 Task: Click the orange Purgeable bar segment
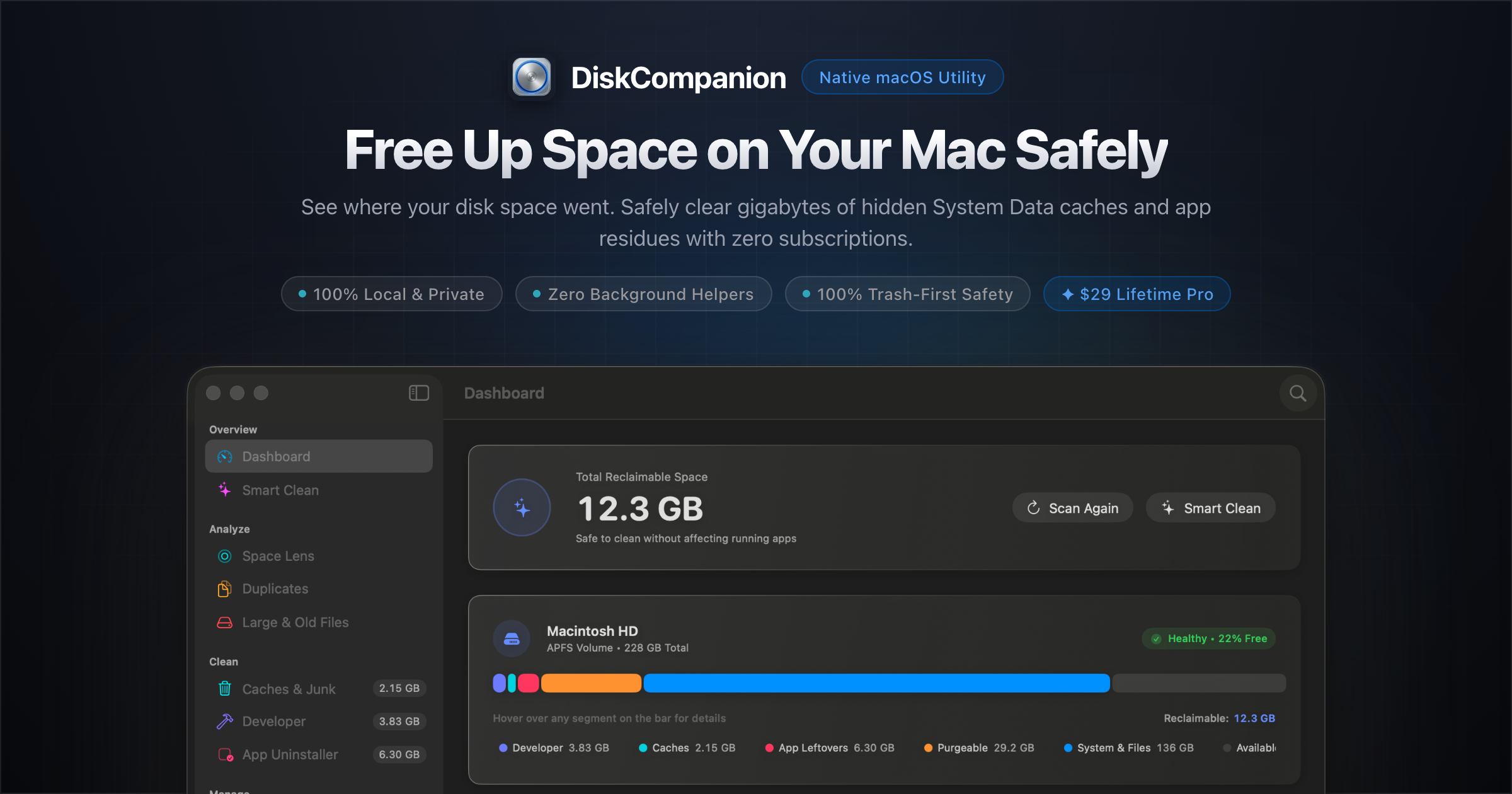[591, 683]
